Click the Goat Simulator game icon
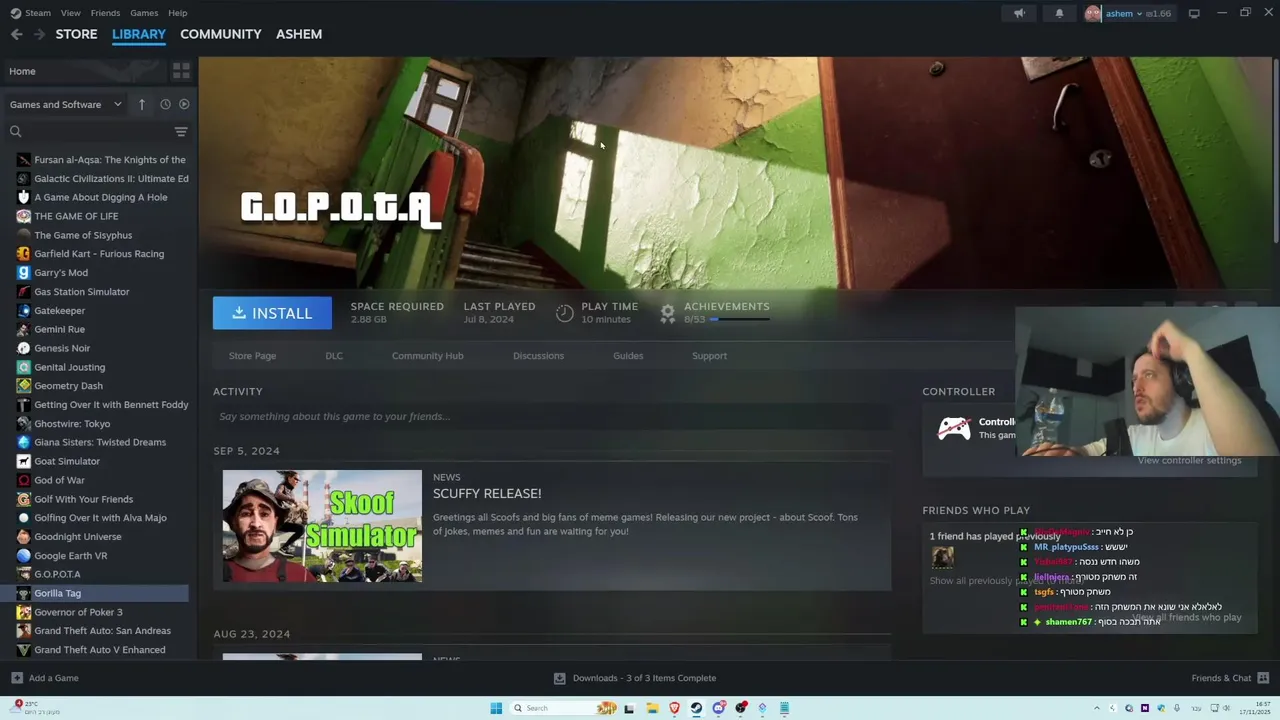Image resolution: width=1280 pixels, height=720 pixels. pyautogui.click(x=24, y=461)
